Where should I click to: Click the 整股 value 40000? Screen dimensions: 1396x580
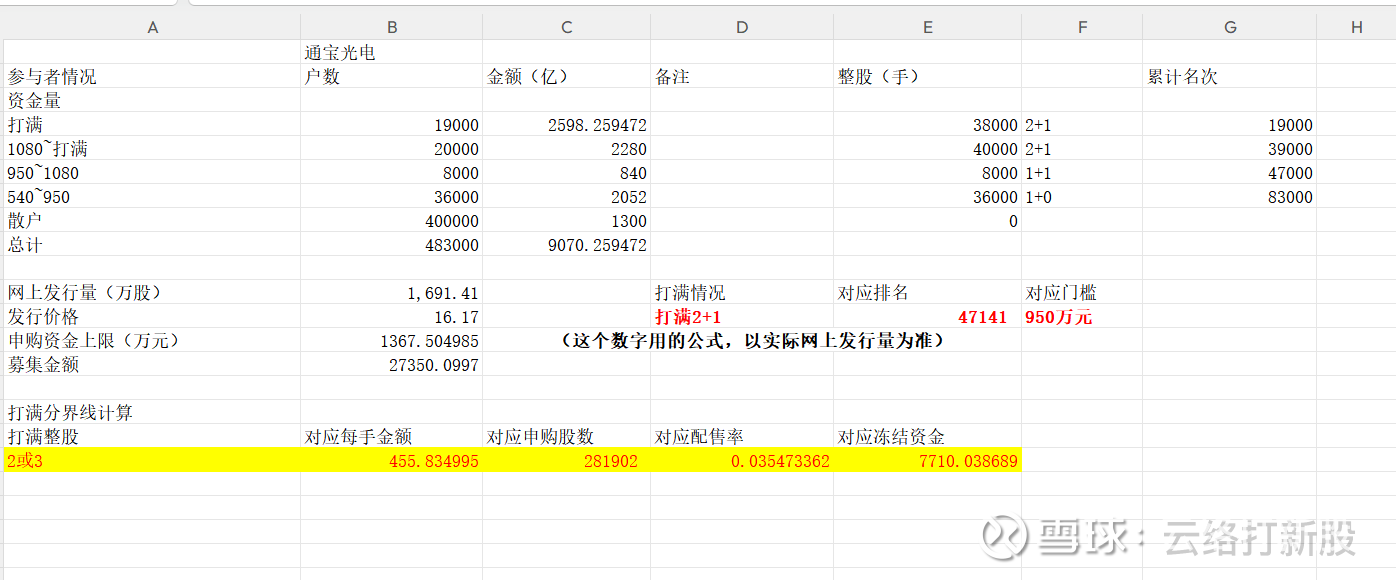(927, 148)
